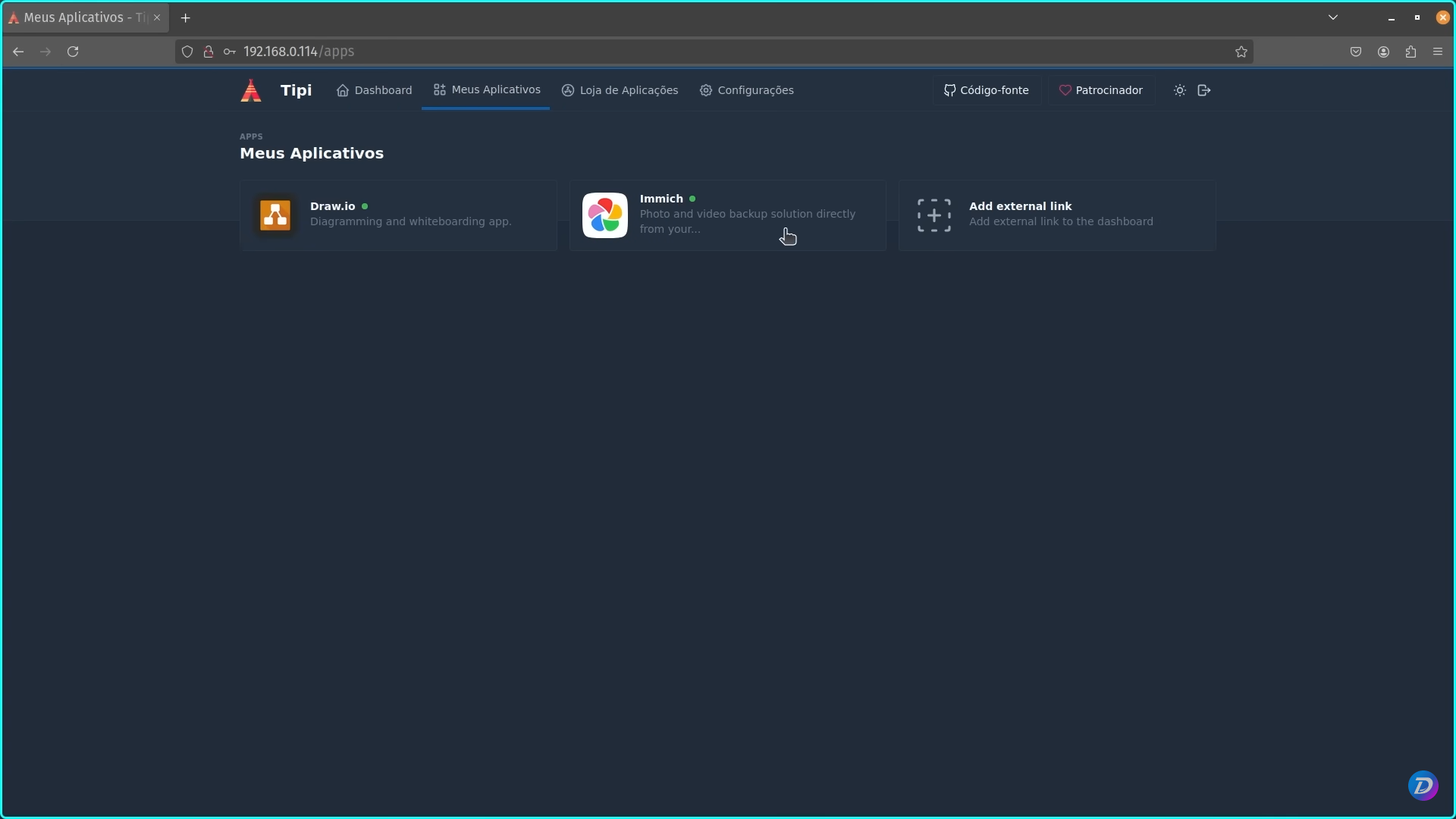Open the Firefox account icon
The image size is (1456, 819).
click(x=1383, y=52)
